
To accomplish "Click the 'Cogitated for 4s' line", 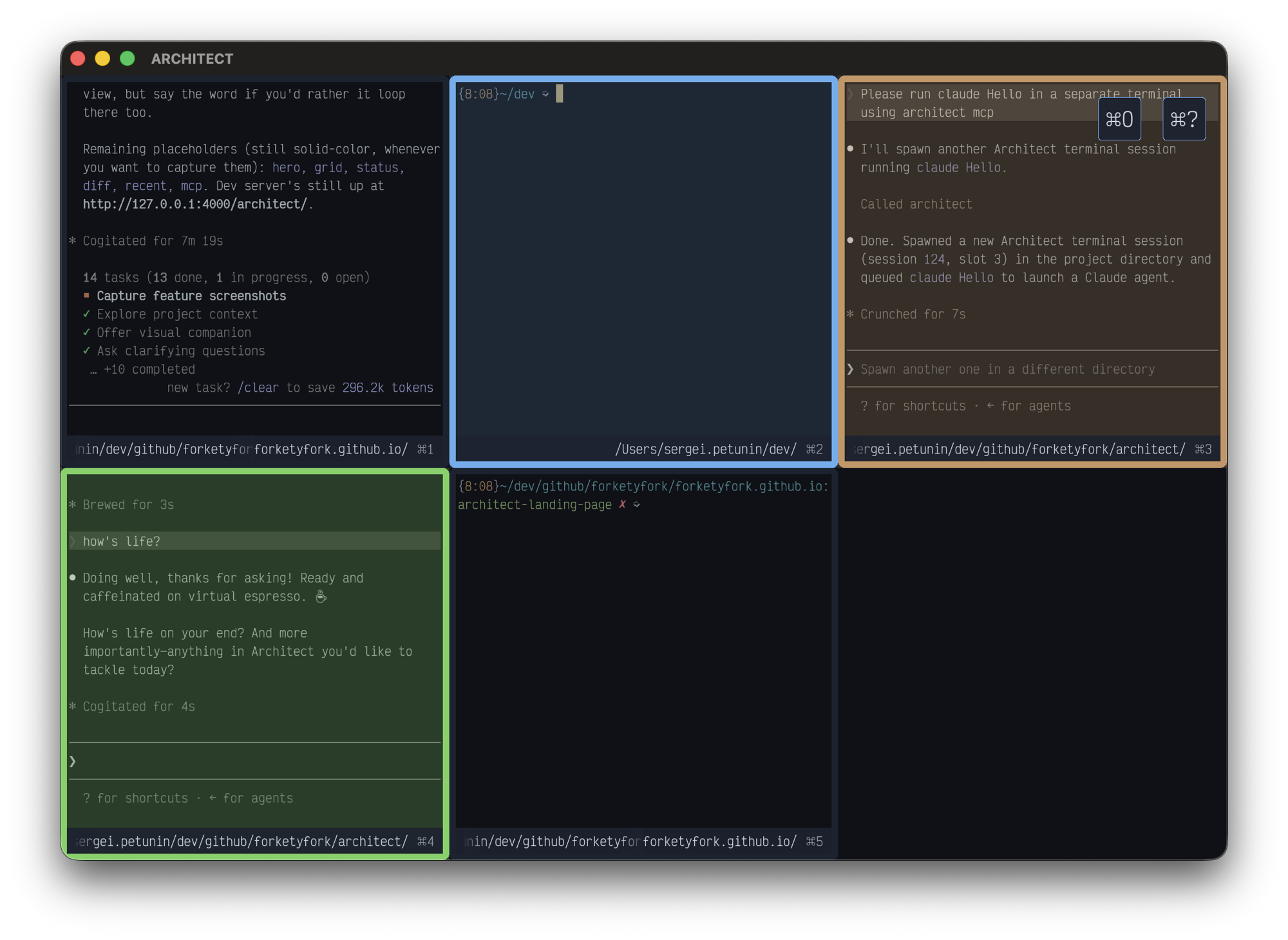I will 132,707.
